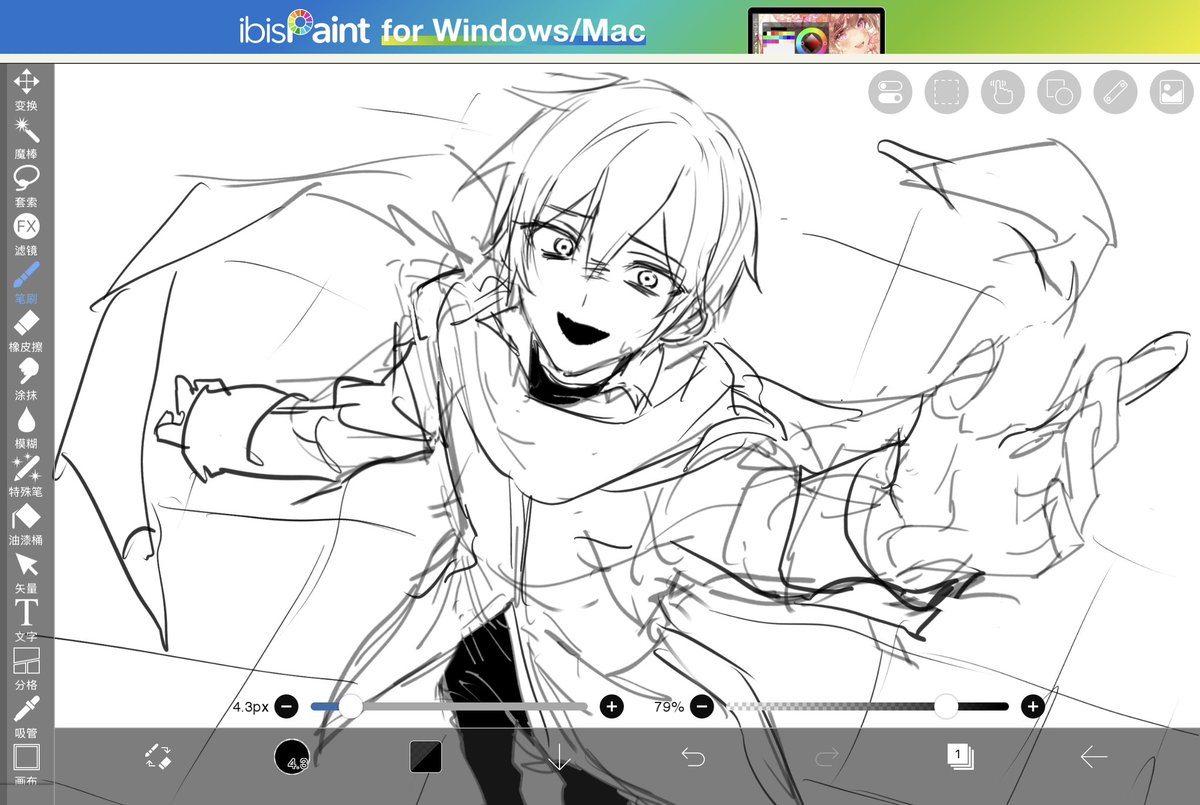This screenshot has width=1200, height=805.
Task: Increase brush thickness with plus button
Action: pos(611,707)
